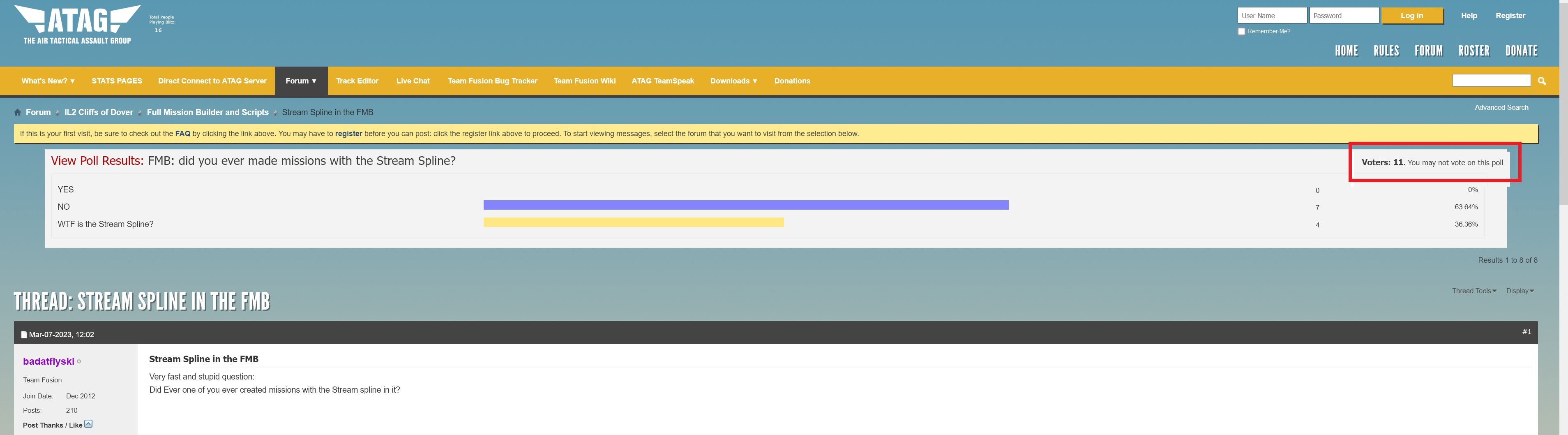Toggle the Remember Me checkbox
The height and width of the screenshot is (435, 1568).
(1242, 32)
